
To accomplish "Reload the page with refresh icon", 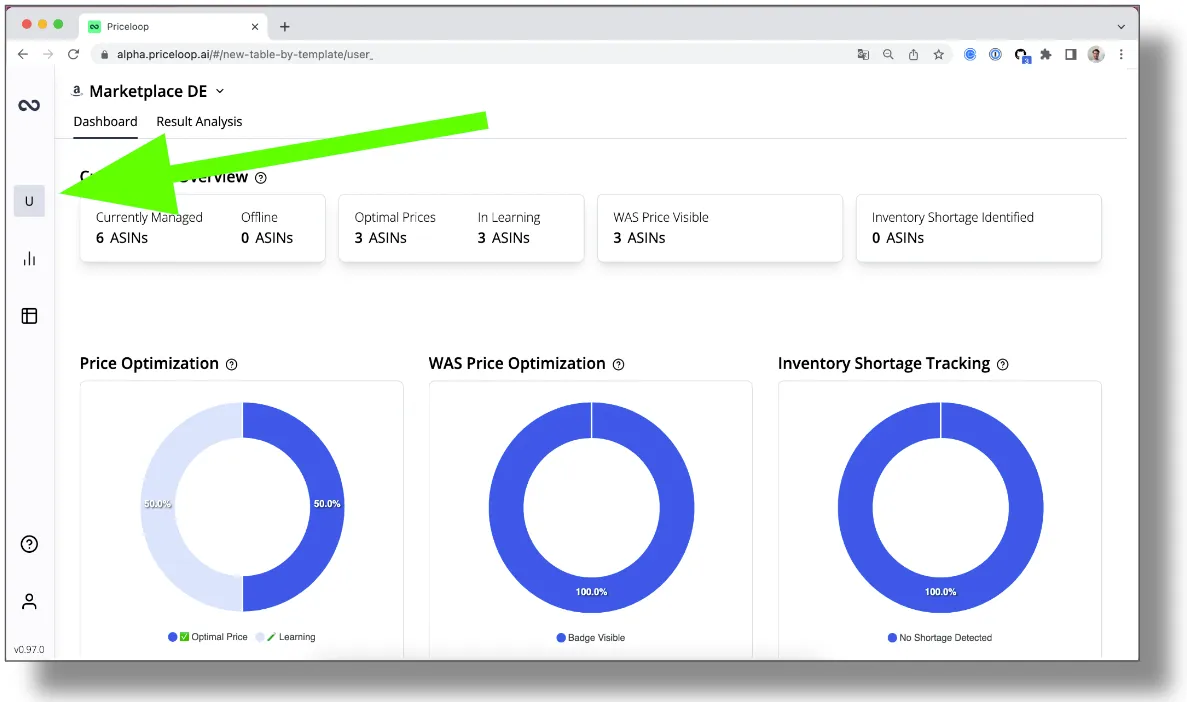I will tap(73, 55).
